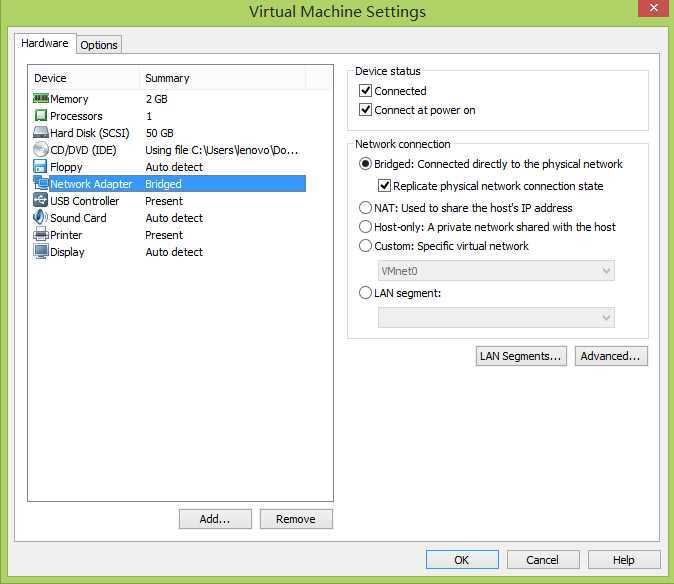Image resolution: width=674 pixels, height=584 pixels.
Task: Open Help for this dialog
Action: [624, 560]
